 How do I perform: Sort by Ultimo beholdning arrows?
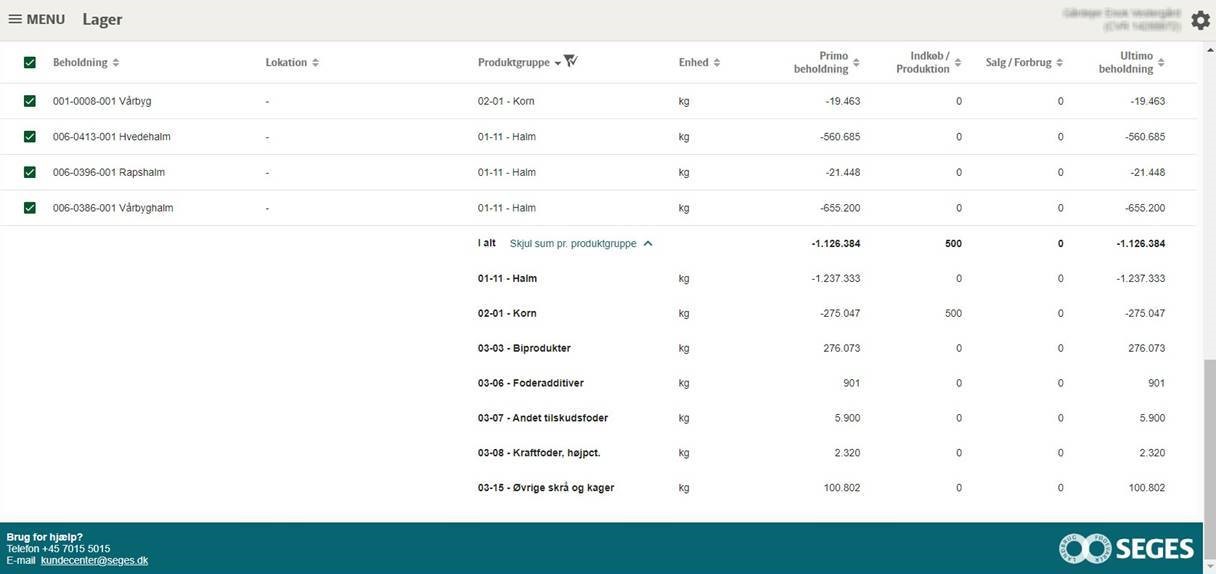(x=1162, y=62)
